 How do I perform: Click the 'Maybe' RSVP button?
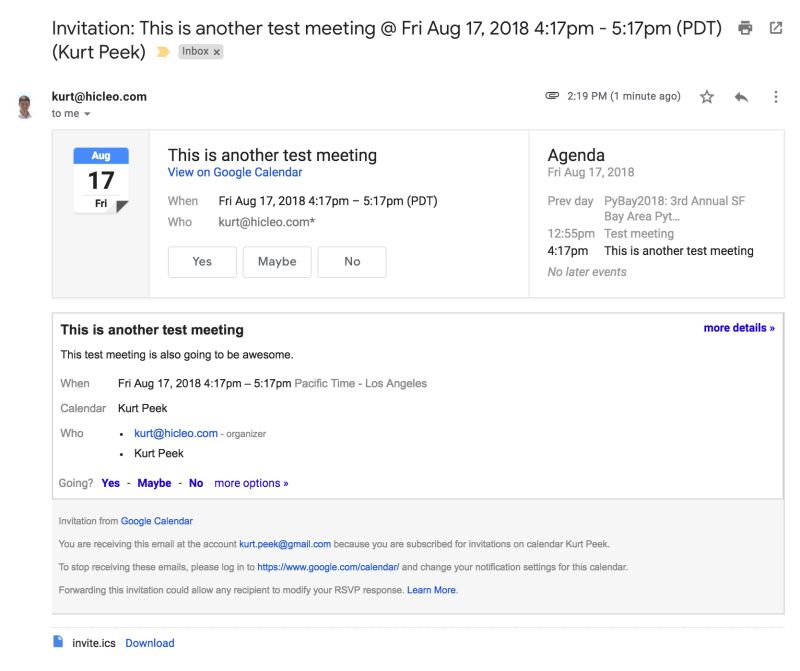(x=277, y=261)
